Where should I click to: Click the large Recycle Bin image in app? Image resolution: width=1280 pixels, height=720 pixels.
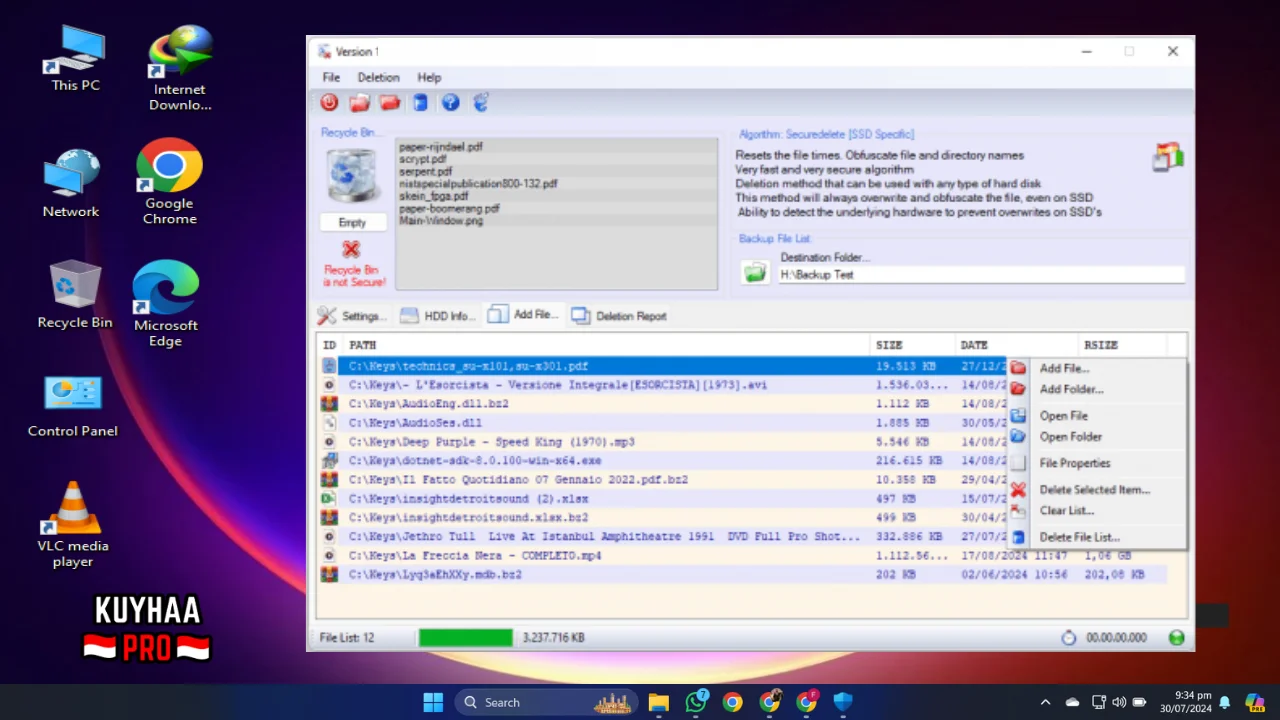coord(351,176)
